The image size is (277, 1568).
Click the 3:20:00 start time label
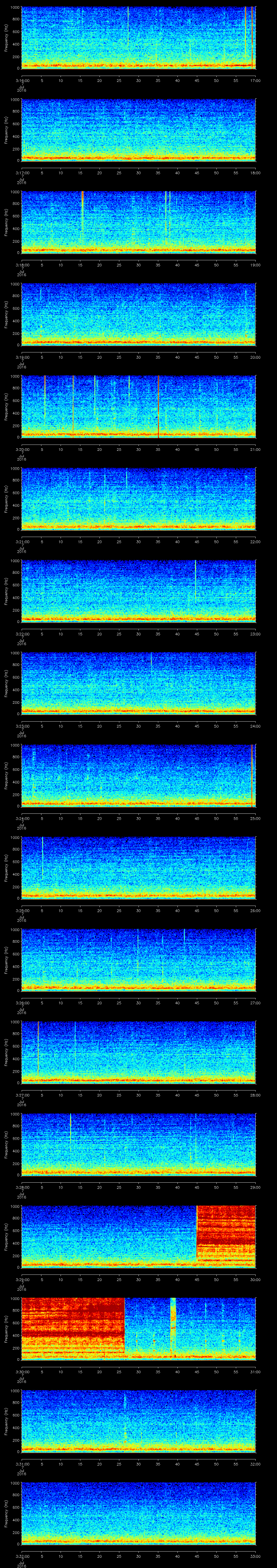22,449
